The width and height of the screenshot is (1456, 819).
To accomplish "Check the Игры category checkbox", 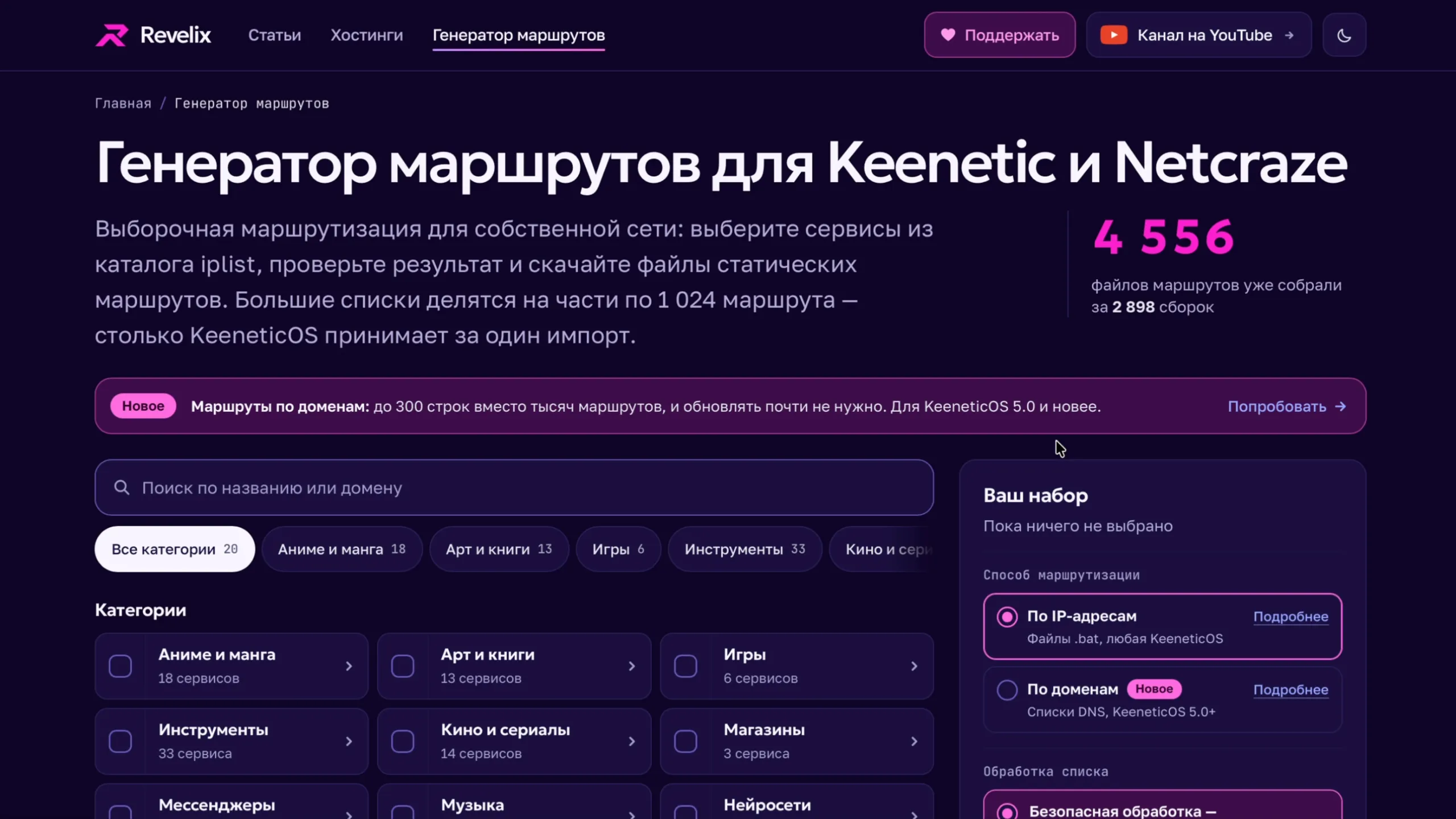I will (685, 666).
